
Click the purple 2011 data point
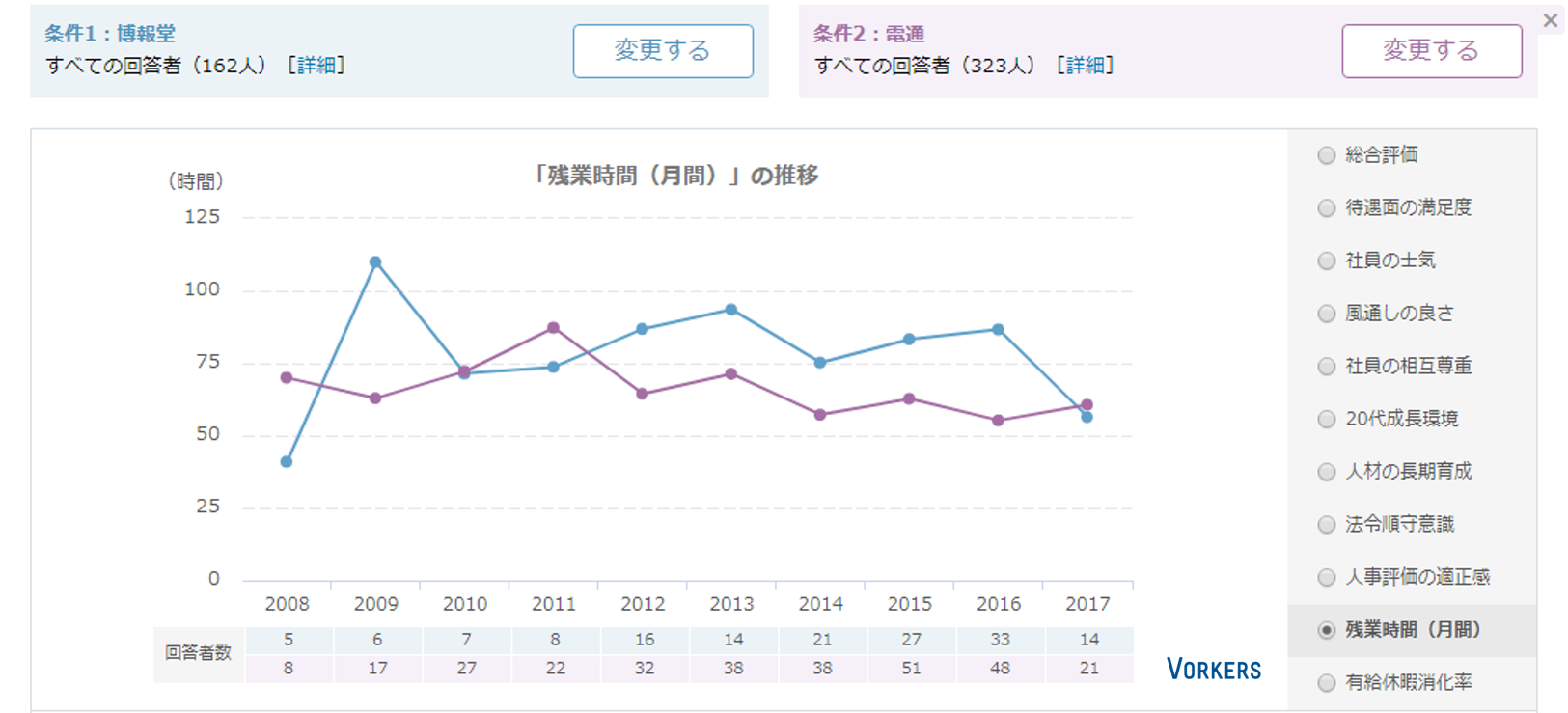tap(553, 328)
